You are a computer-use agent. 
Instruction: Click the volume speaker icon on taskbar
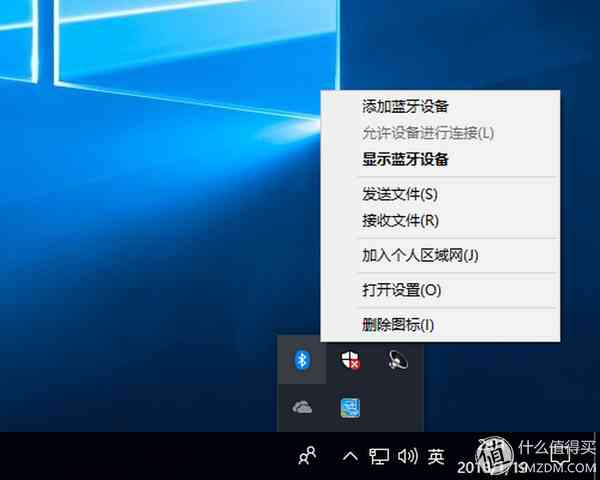[407, 457]
